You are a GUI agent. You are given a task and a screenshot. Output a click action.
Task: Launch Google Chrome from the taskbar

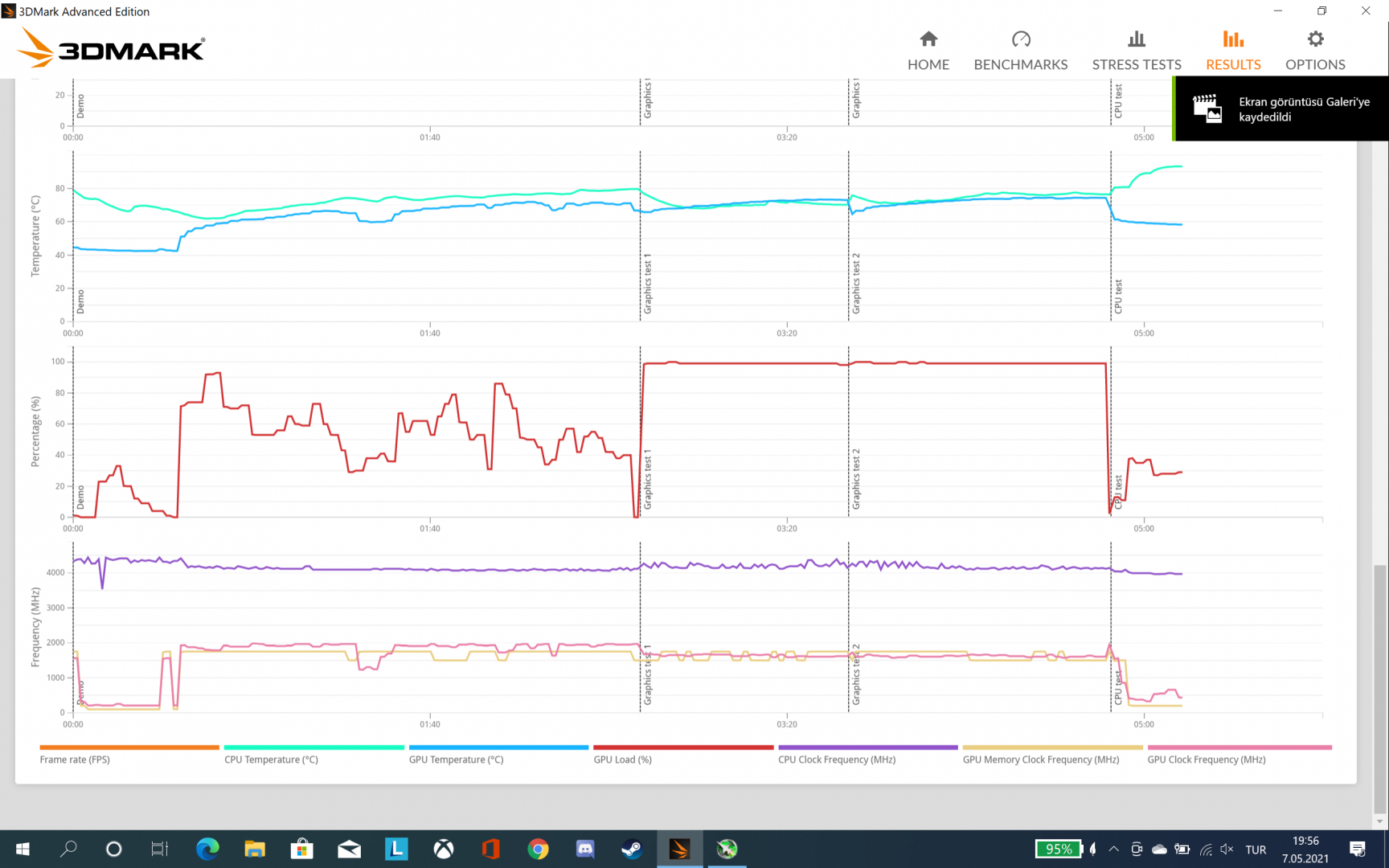[x=538, y=849]
